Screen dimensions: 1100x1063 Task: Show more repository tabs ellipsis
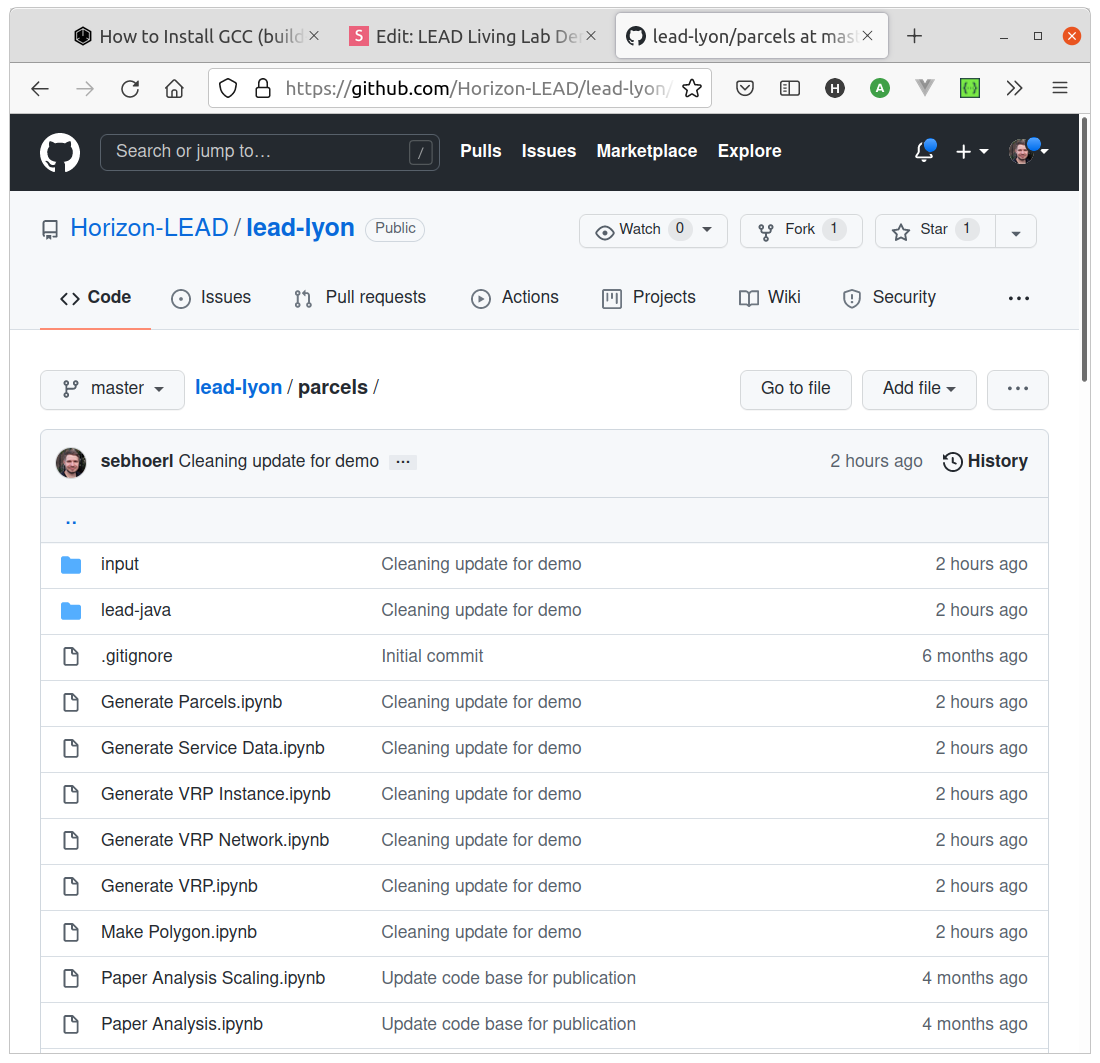(1019, 298)
